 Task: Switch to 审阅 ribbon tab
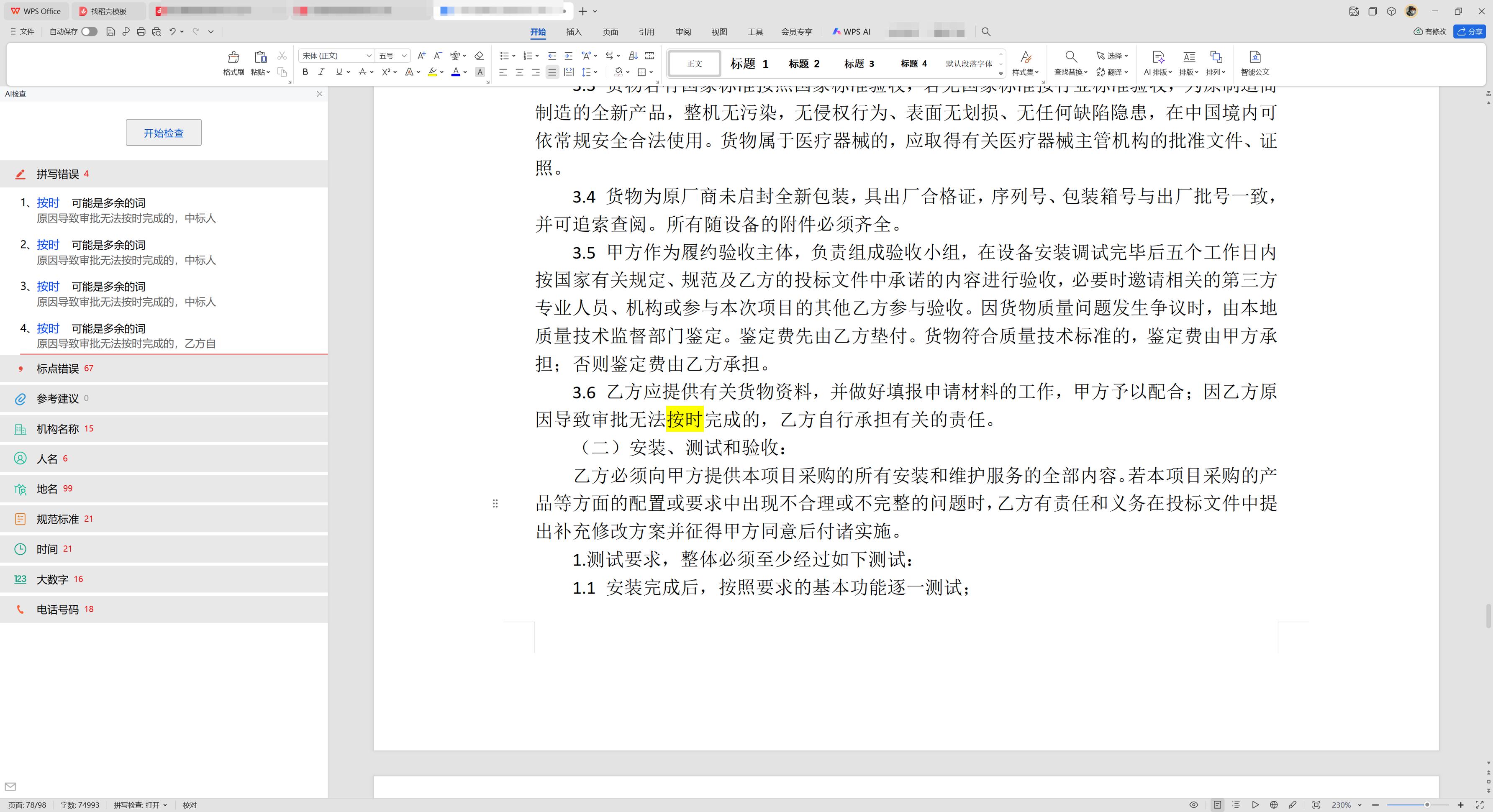point(683,32)
